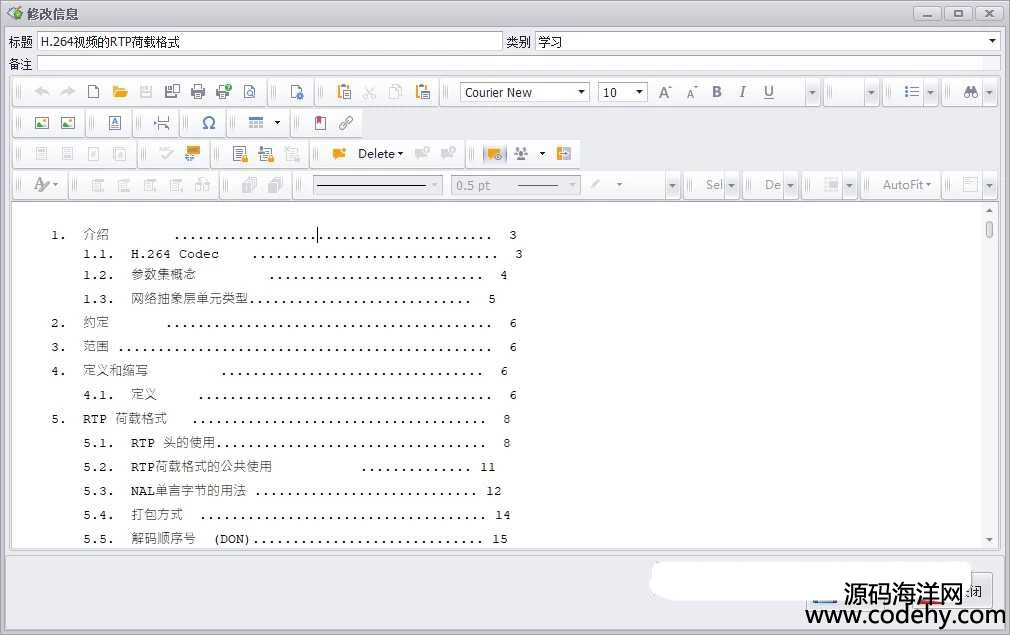Open a file with the folder icon
Screen dimensions: 1010x635
point(120,92)
